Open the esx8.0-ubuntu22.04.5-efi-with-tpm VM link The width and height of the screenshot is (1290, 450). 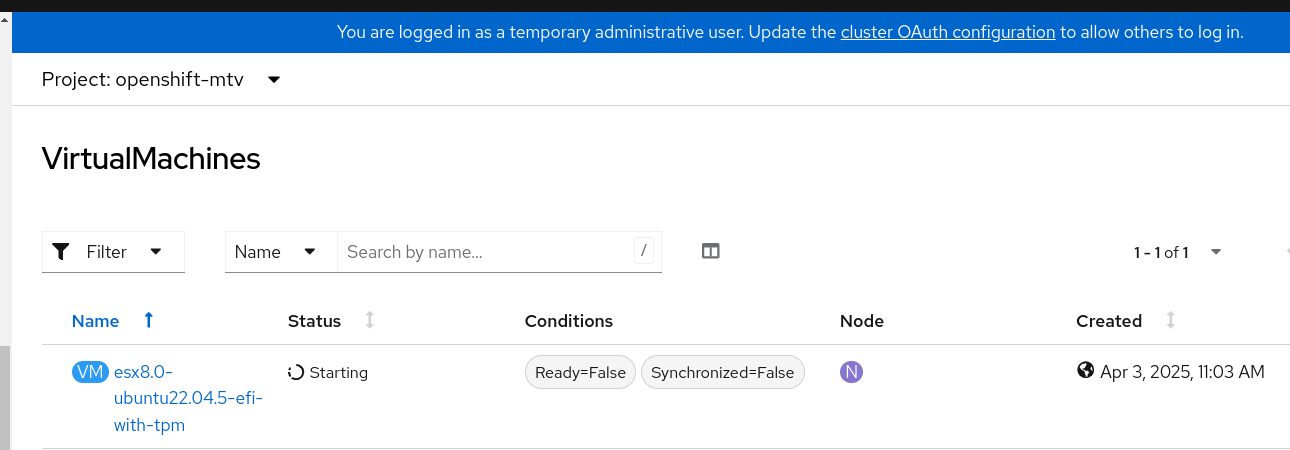(x=187, y=398)
